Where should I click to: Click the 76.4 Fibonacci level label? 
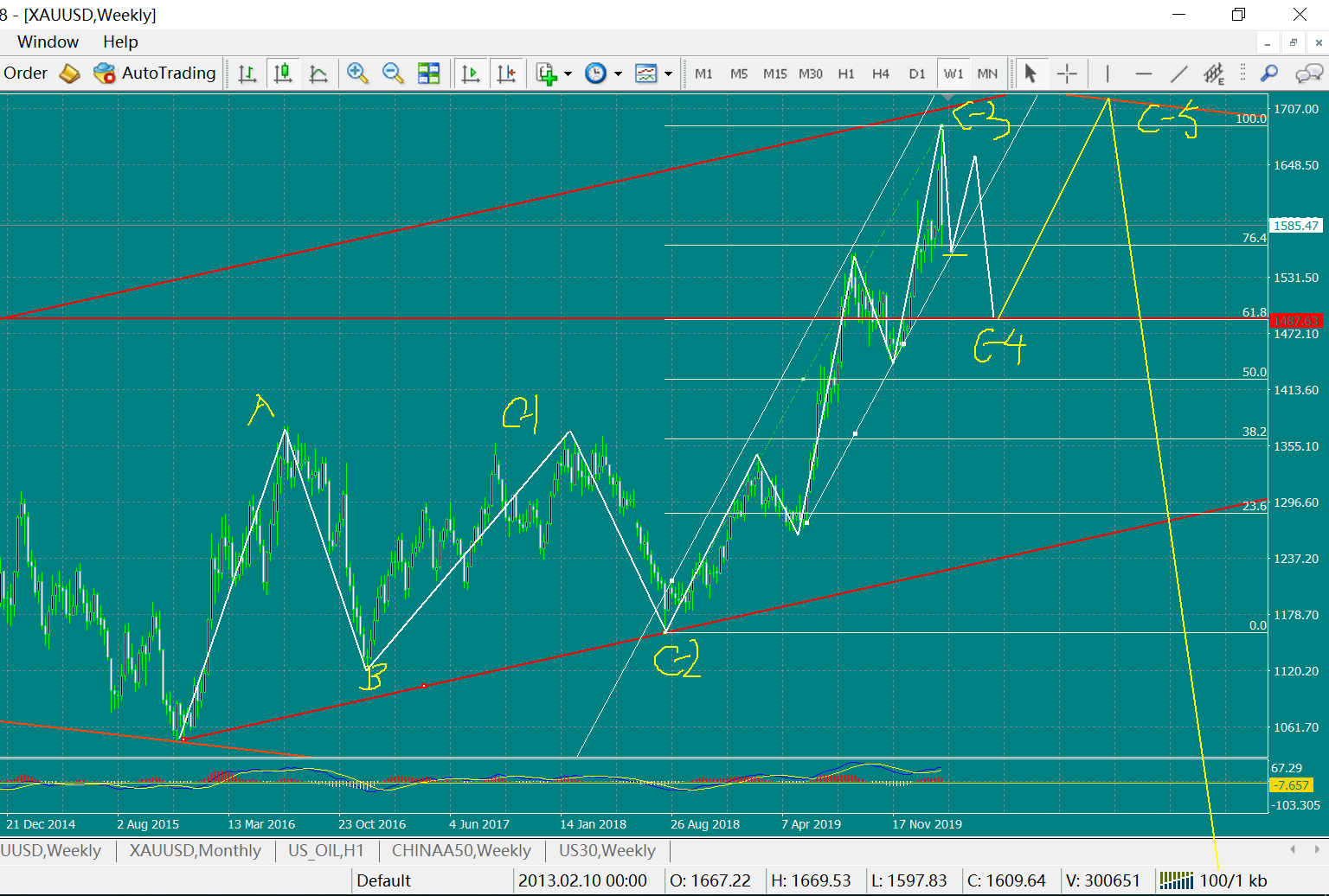1255,238
